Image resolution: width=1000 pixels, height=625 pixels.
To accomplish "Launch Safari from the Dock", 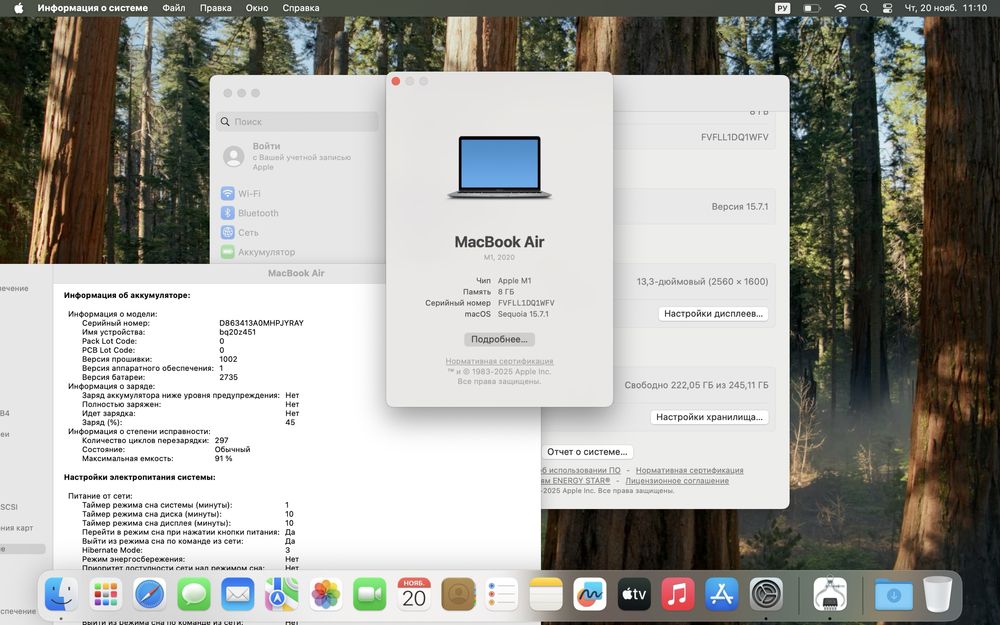I will [x=150, y=595].
